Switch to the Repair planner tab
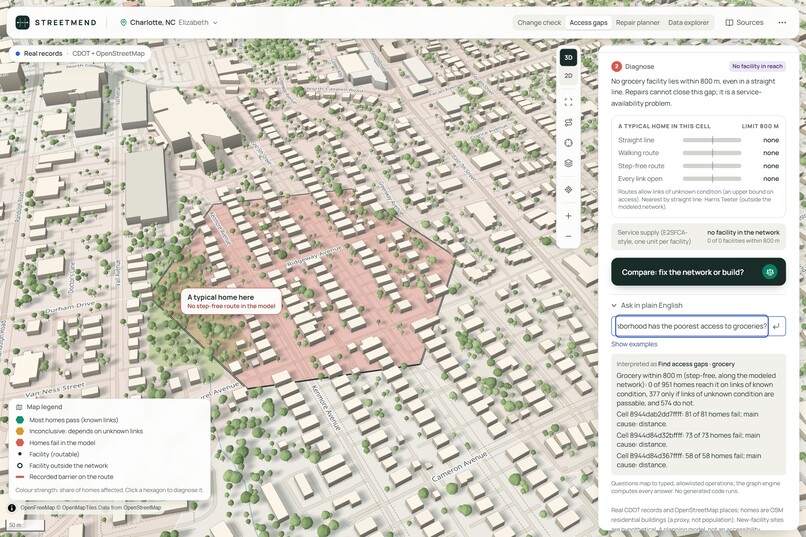Image resolution: width=806 pixels, height=537 pixels. 637,23
